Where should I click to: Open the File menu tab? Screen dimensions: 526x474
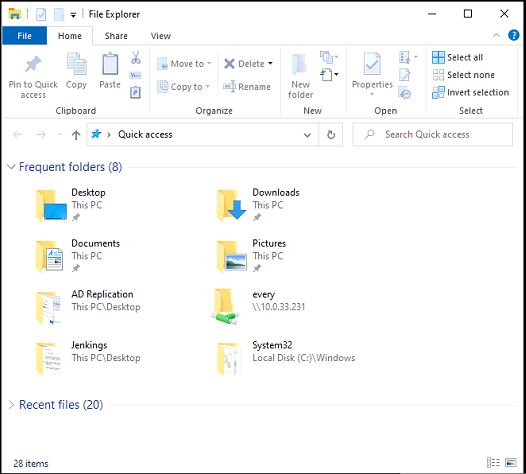24,36
